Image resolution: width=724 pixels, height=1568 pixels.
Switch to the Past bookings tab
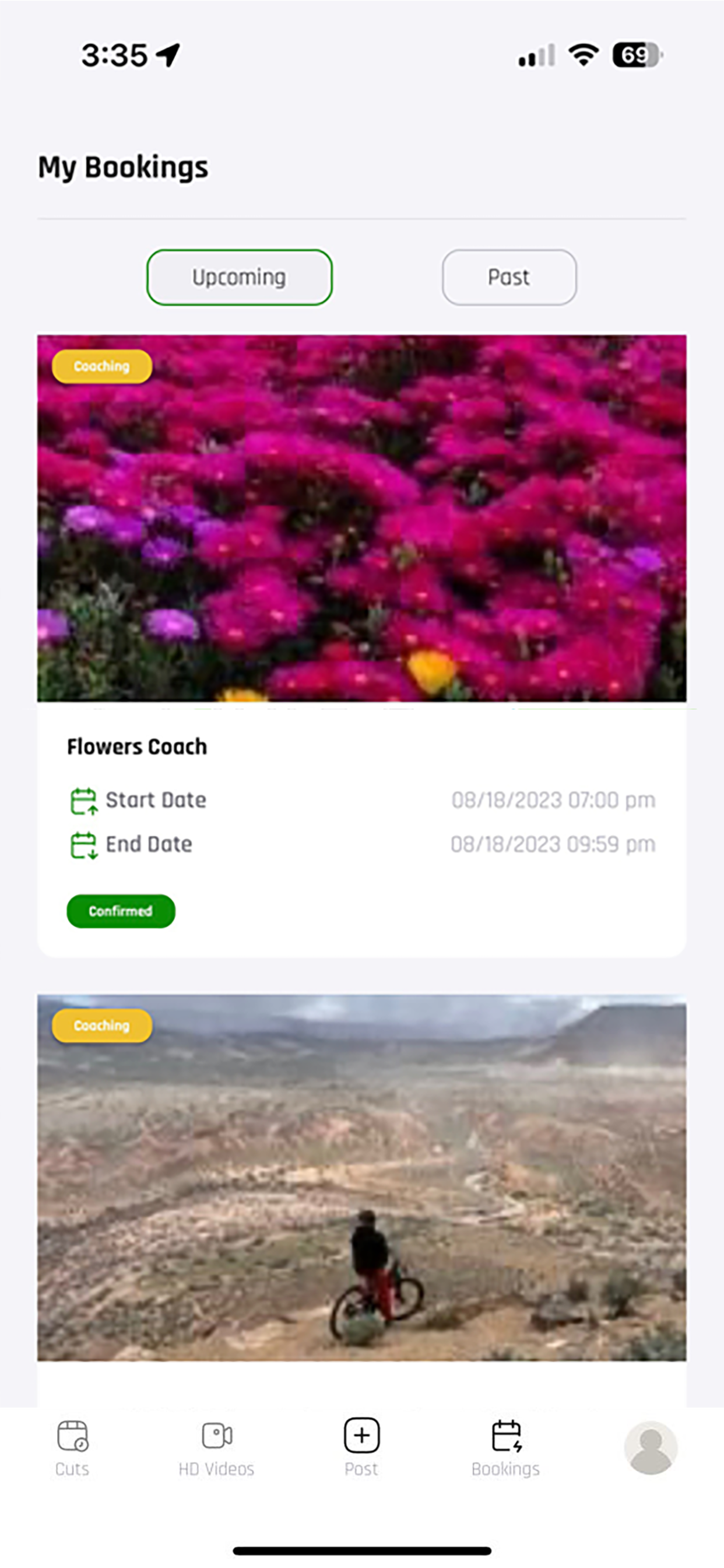[509, 277]
